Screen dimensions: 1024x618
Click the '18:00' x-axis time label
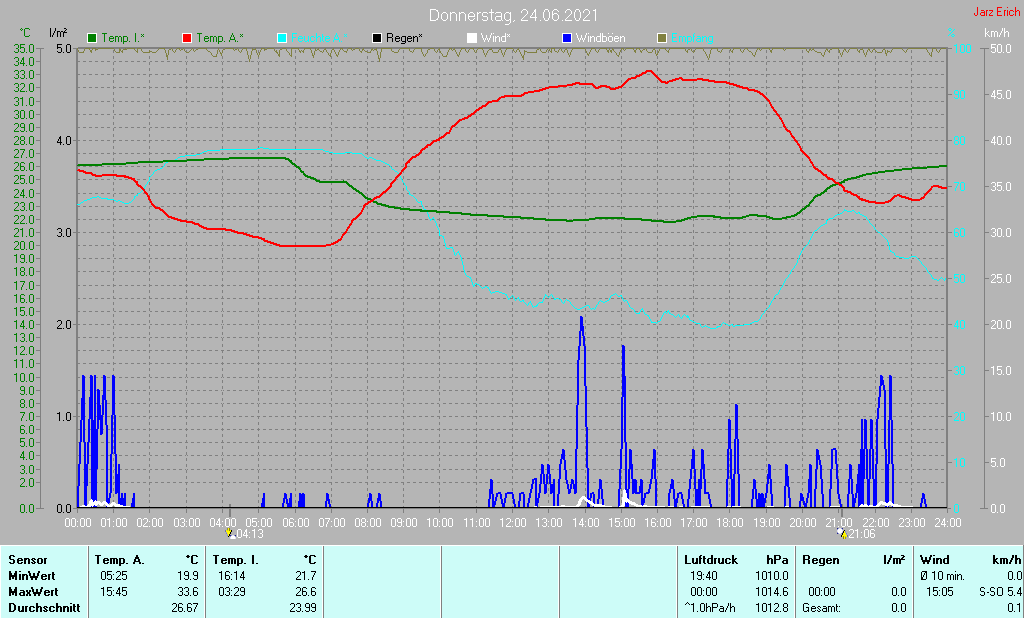pyautogui.click(x=730, y=523)
